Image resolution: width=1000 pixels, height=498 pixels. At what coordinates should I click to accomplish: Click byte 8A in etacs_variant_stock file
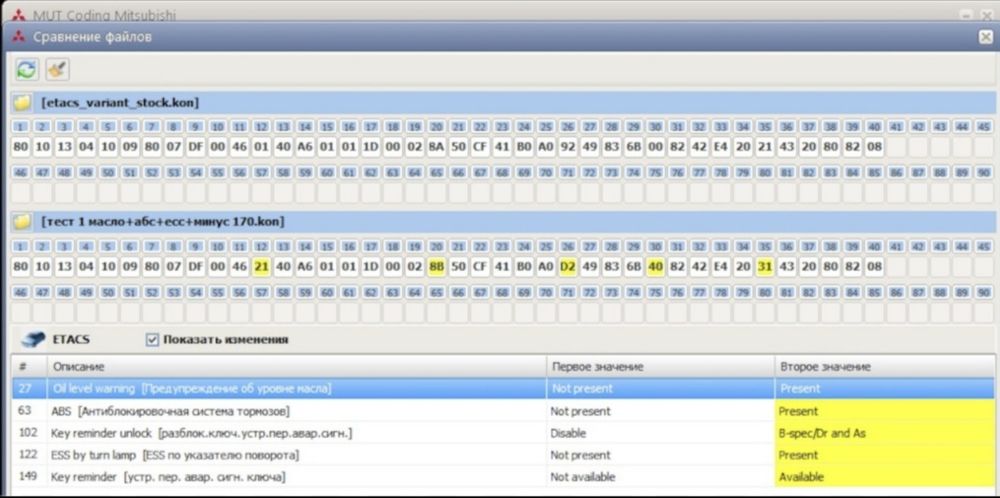coord(436,147)
